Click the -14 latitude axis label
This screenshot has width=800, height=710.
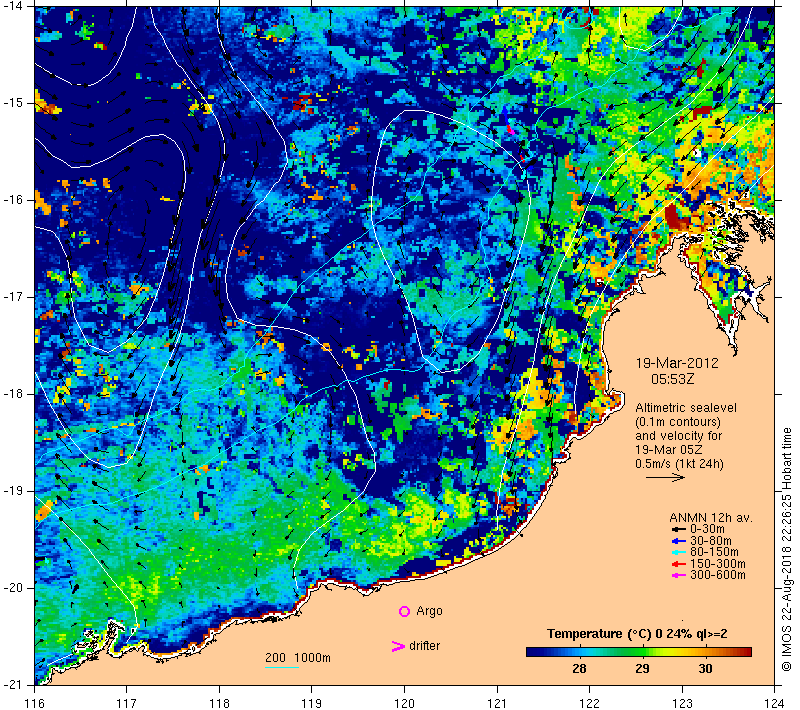click(13, 6)
